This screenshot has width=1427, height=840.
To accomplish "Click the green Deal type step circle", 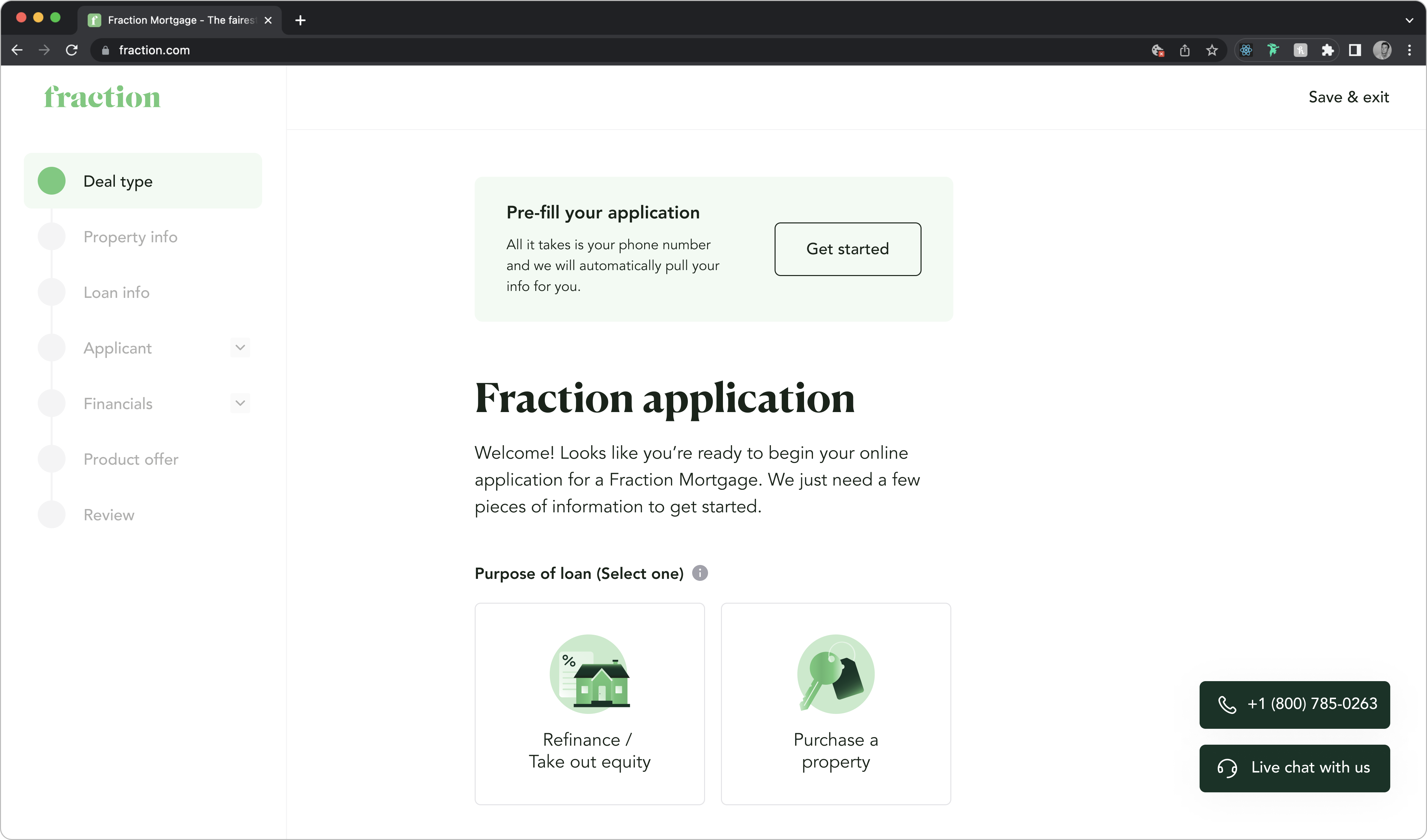I will pyautogui.click(x=52, y=181).
